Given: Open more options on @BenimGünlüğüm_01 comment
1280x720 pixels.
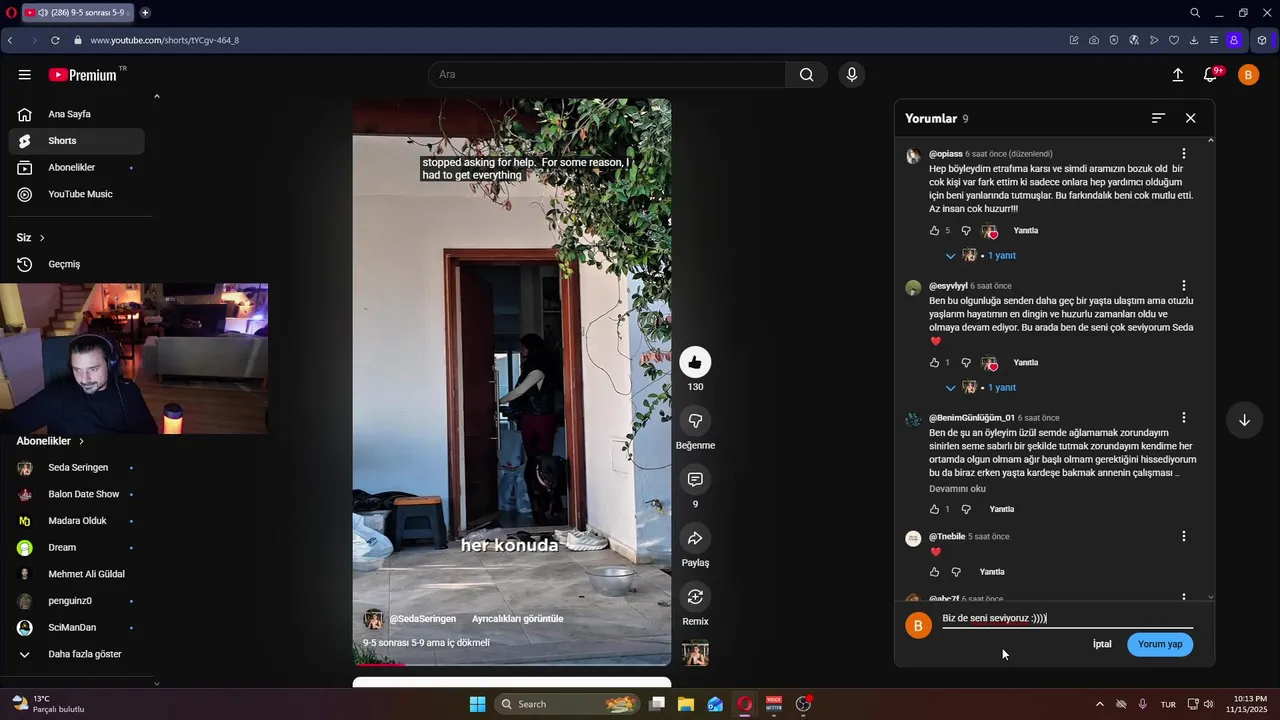Looking at the screenshot, I should click(1184, 418).
